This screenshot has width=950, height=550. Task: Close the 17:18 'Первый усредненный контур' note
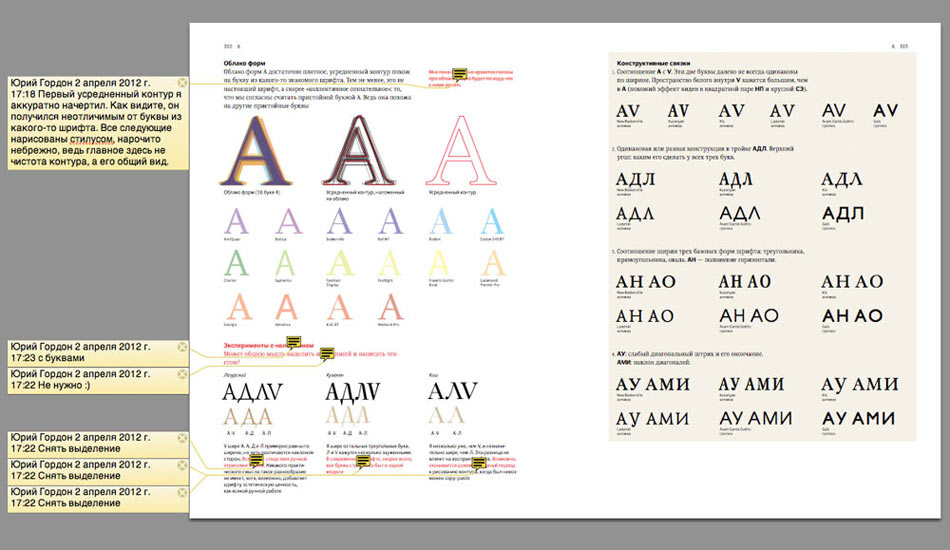point(182,82)
